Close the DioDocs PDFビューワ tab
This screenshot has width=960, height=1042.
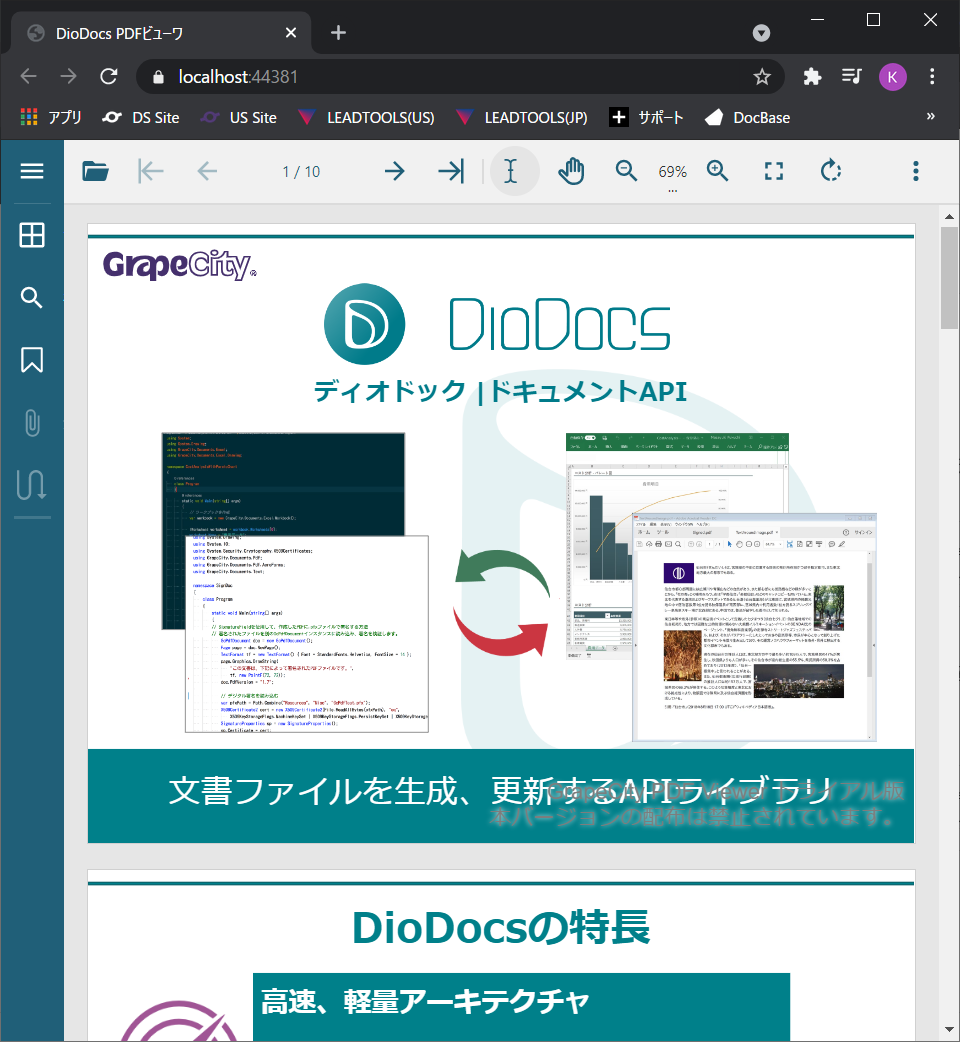290,33
